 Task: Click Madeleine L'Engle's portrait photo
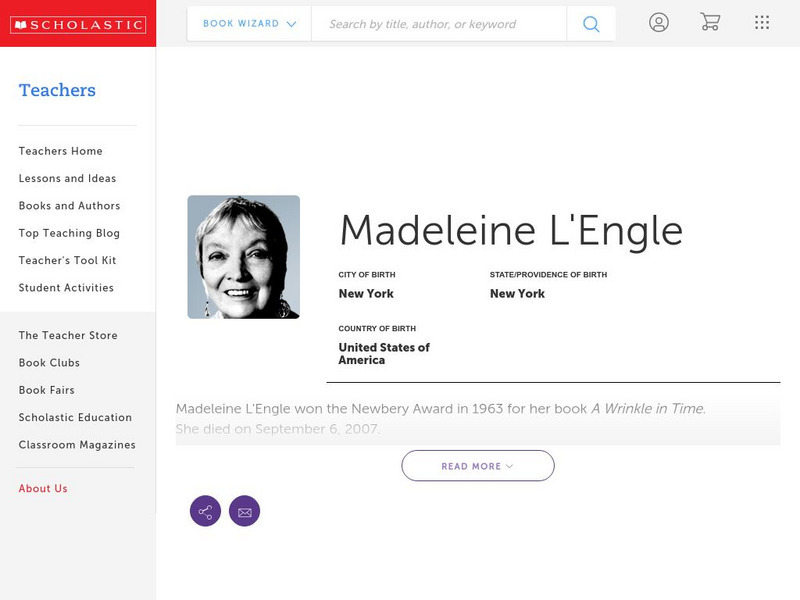pyautogui.click(x=244, y=256)
